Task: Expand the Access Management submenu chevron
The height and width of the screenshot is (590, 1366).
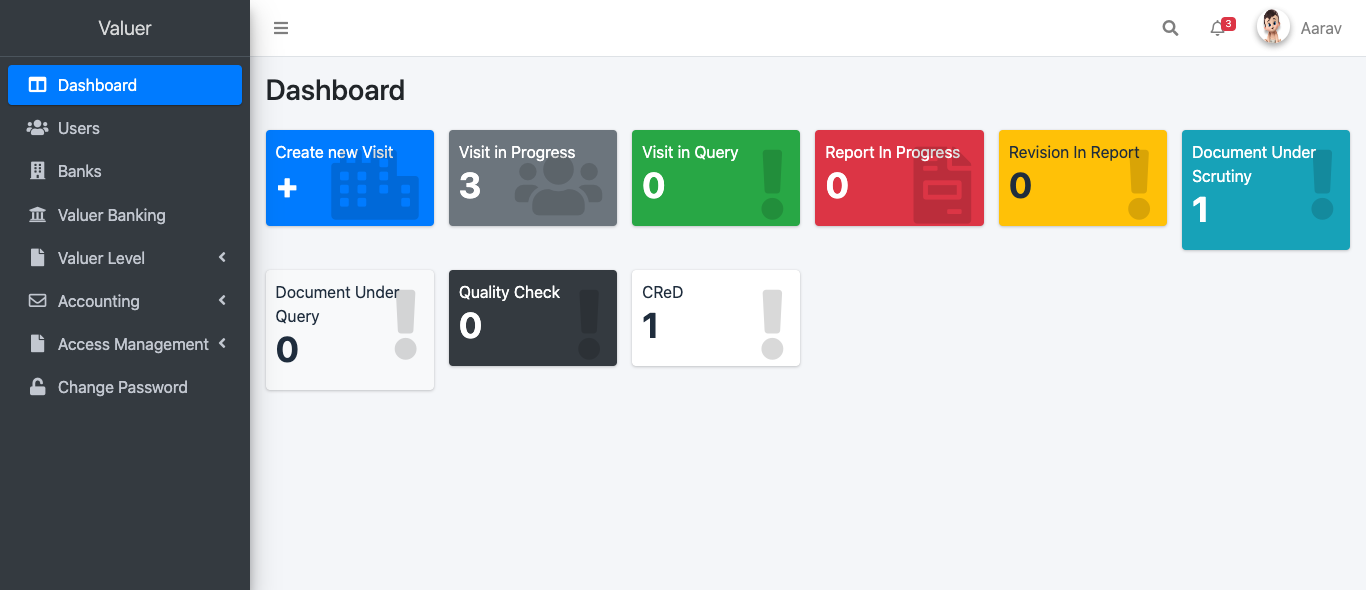Action: coord(222,344)
